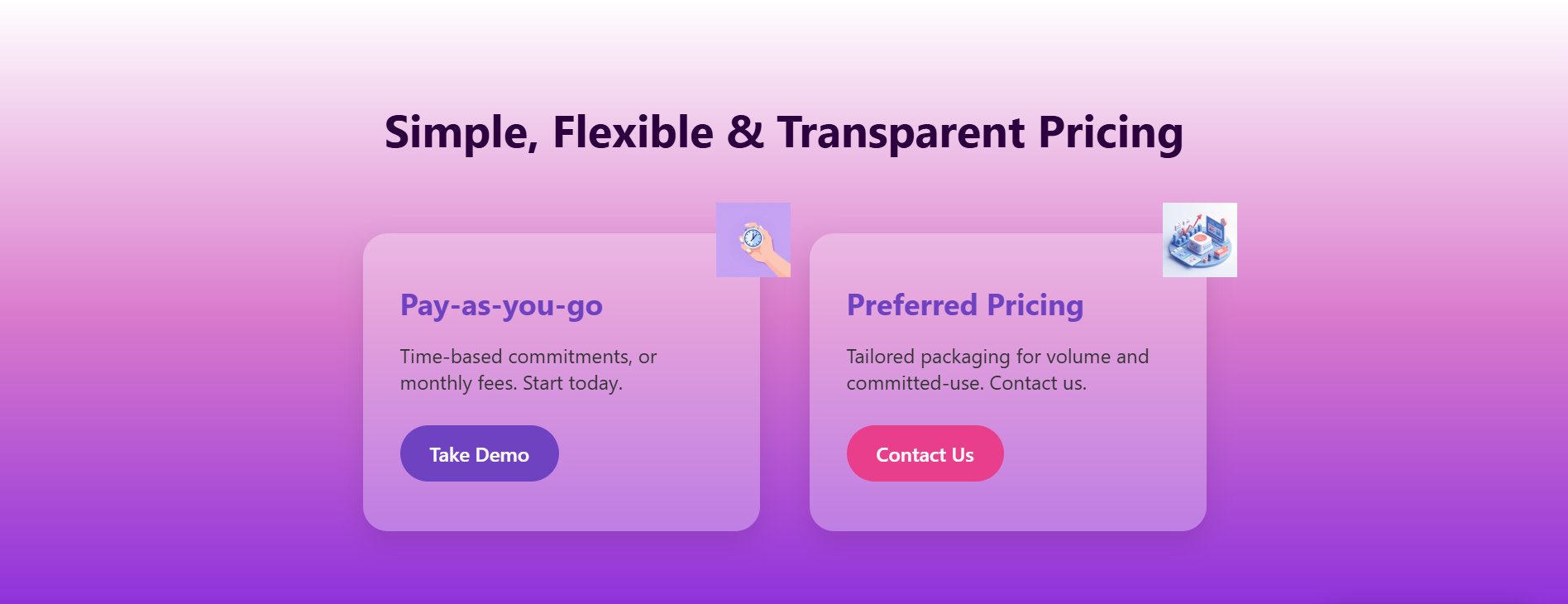1568x604 pixels.
Task: Click the stopwatch icon on Pay-as-you-go card
Action: [753, 240]
